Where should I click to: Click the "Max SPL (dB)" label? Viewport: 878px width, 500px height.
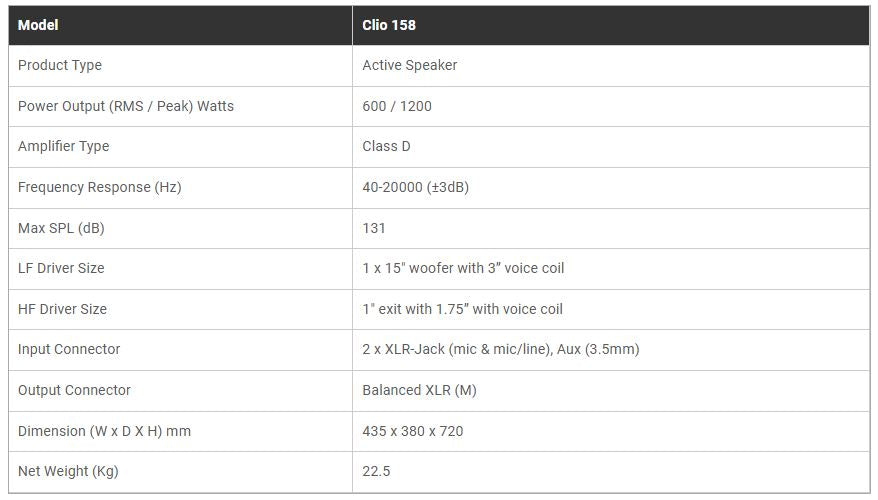point(61,228)
